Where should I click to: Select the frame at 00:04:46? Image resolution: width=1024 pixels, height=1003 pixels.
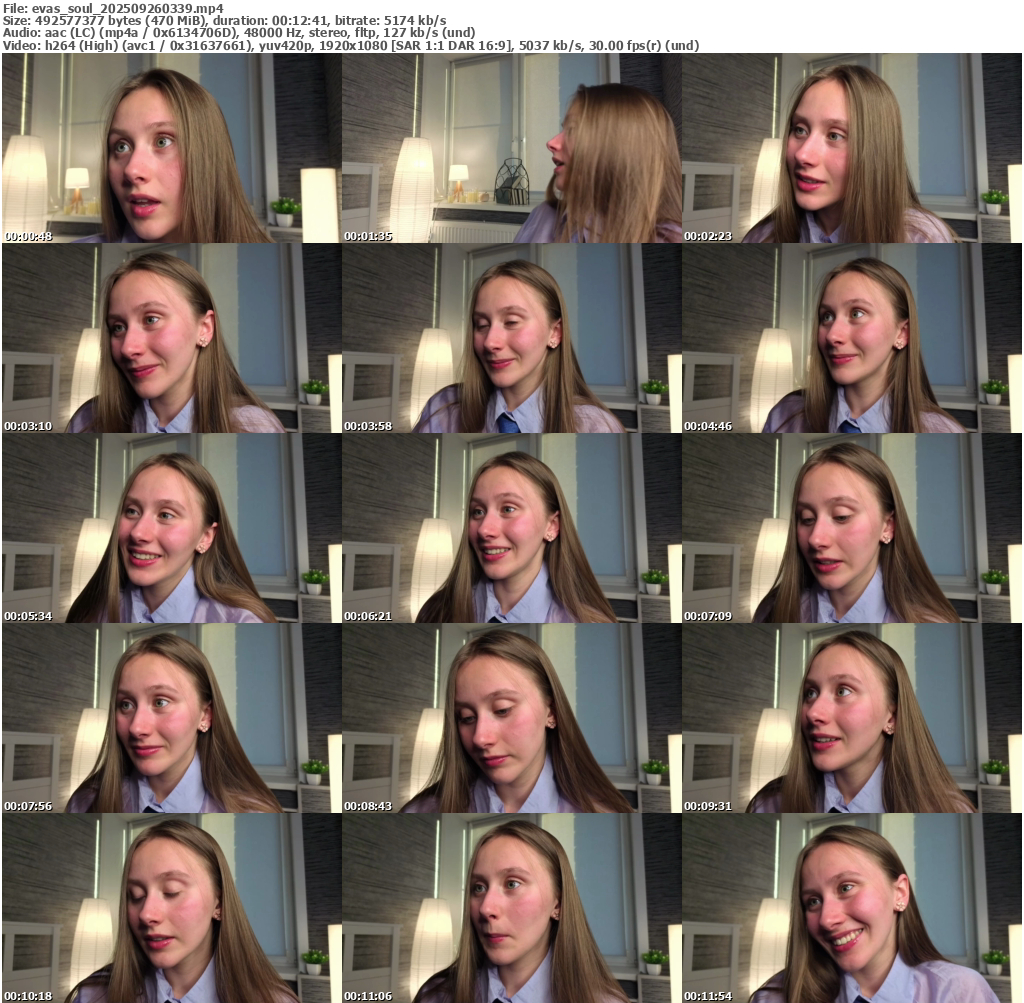(x=852, y=338)
